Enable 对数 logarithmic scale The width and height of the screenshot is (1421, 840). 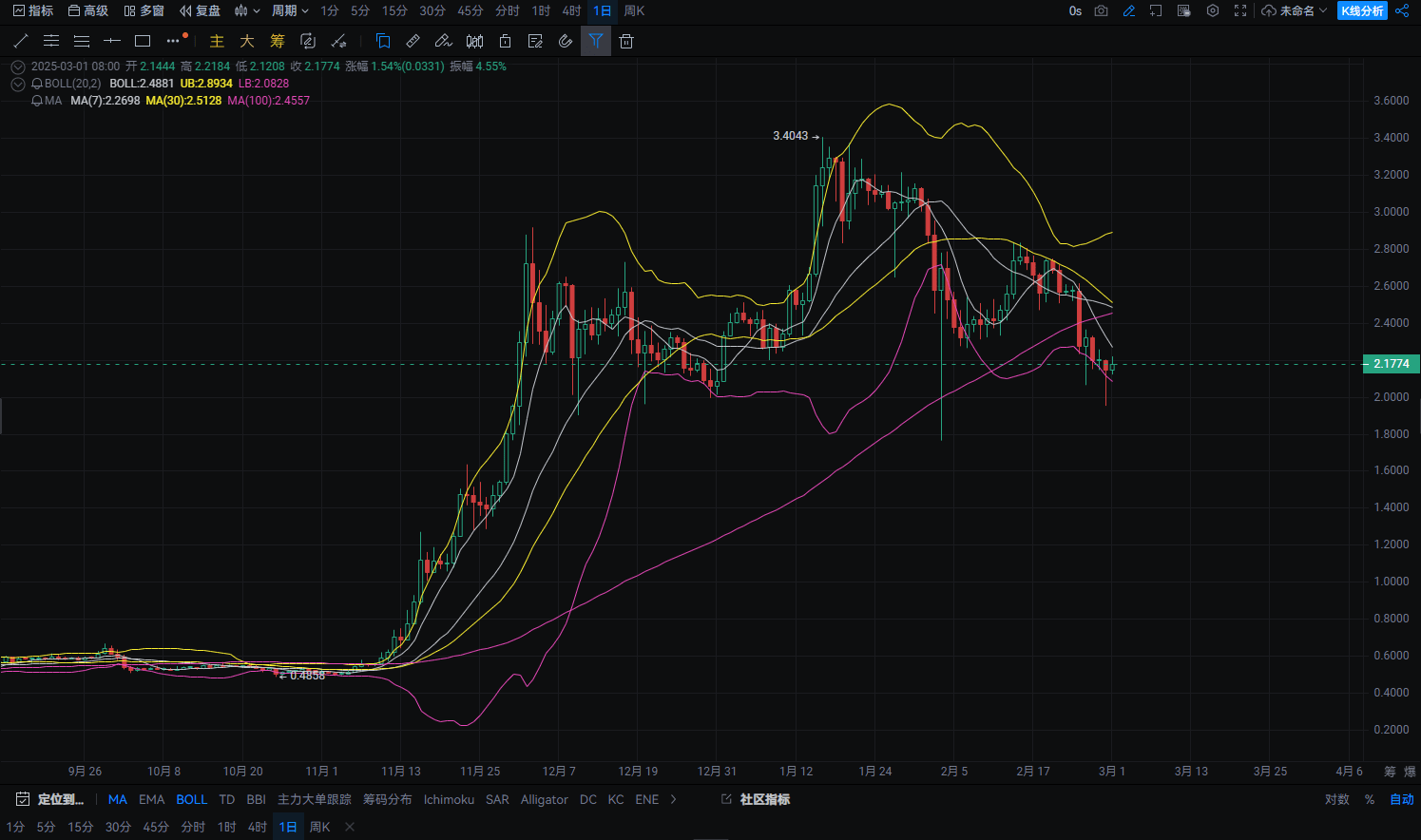click(x=1339, y=799)
